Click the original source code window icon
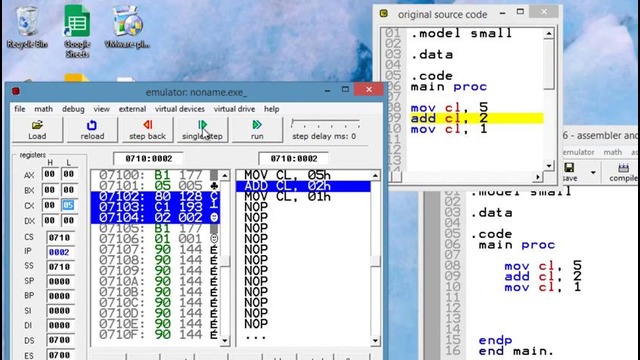The width and height of the screenshot is (640, 360). coord(384,13)
